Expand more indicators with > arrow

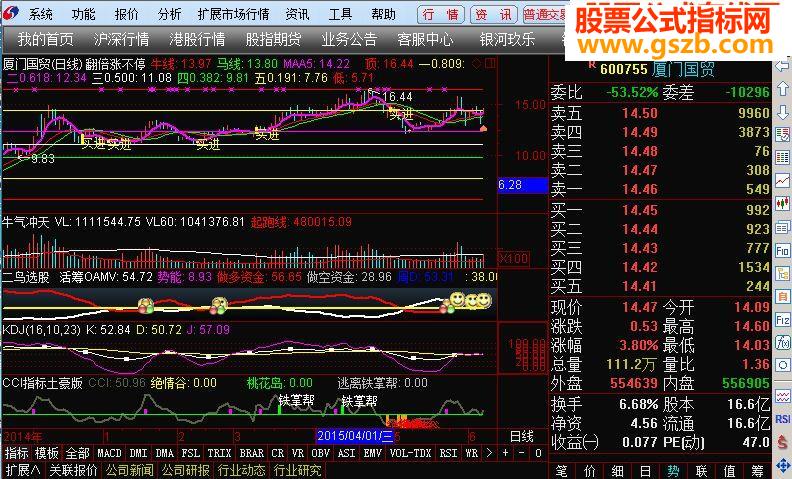(x=489, y=453)
